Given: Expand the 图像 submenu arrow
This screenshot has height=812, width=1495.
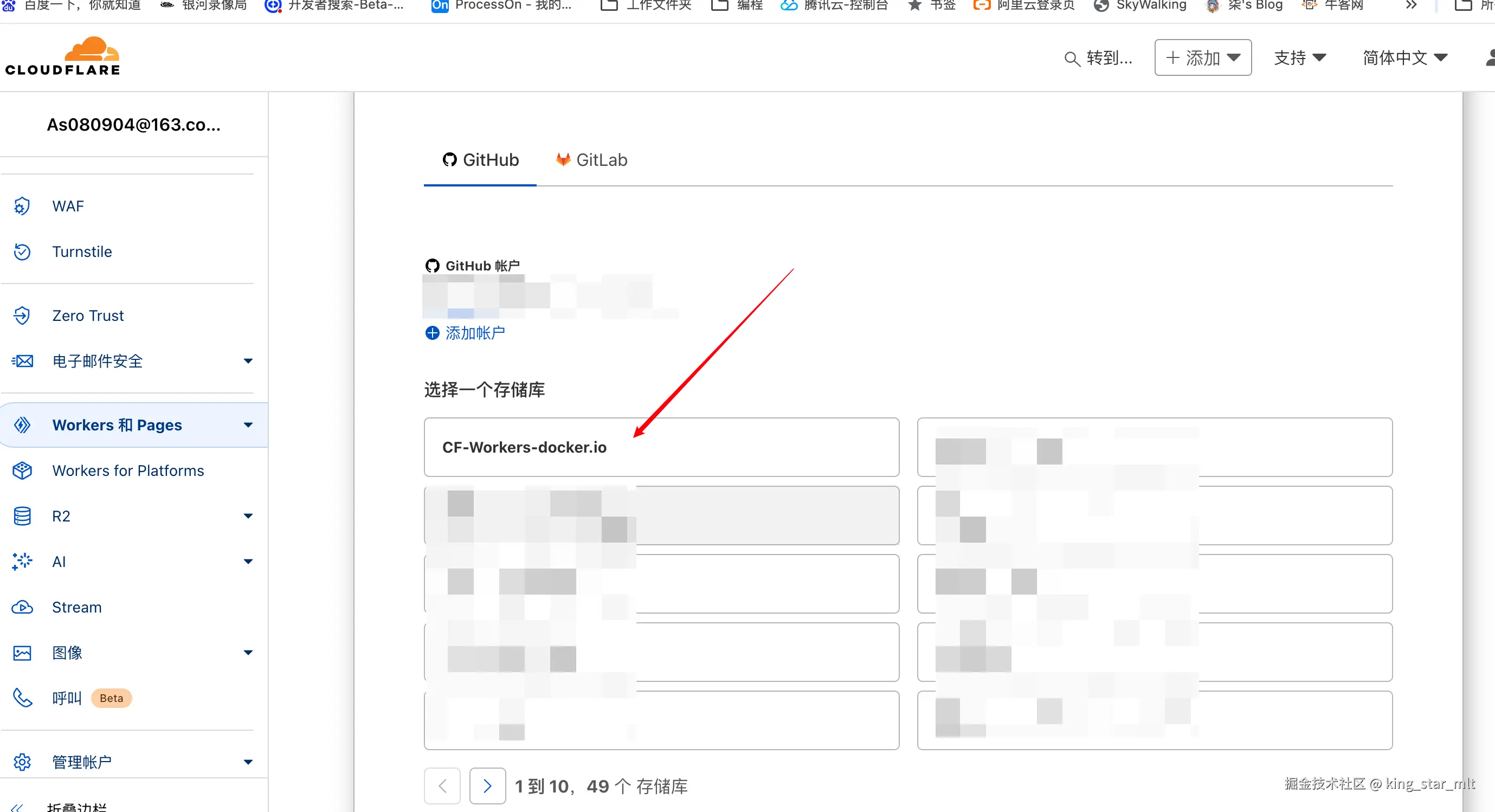Looking at the screenshot, I should [248, 653].
